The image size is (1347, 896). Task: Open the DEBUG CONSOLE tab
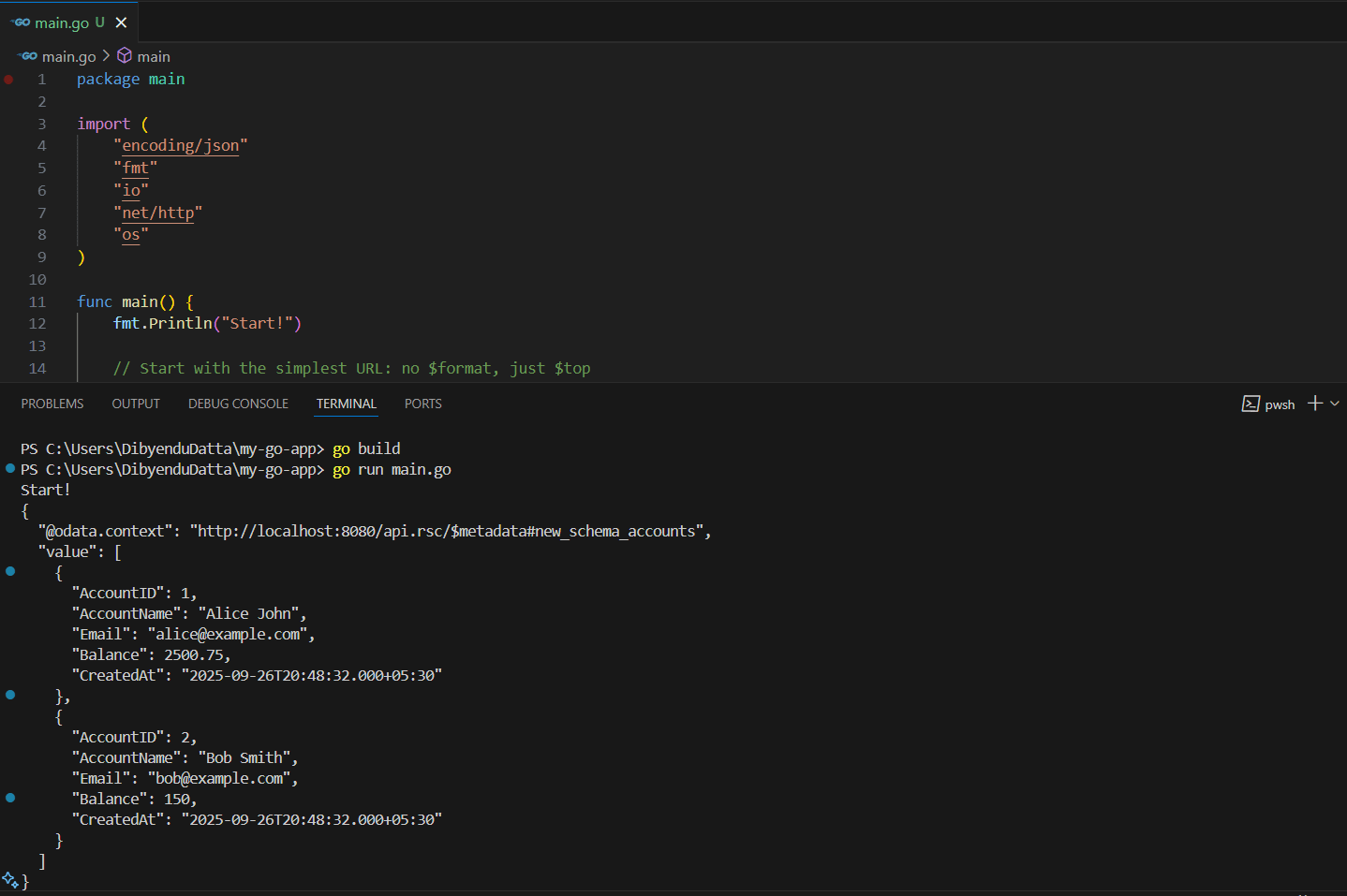pos(238,404)
